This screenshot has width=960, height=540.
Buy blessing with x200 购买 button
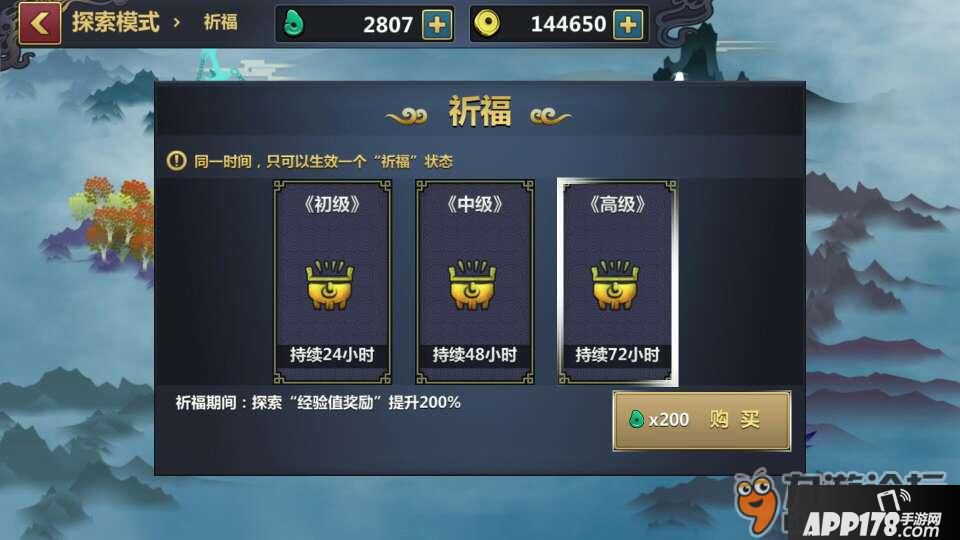point(702,421)
